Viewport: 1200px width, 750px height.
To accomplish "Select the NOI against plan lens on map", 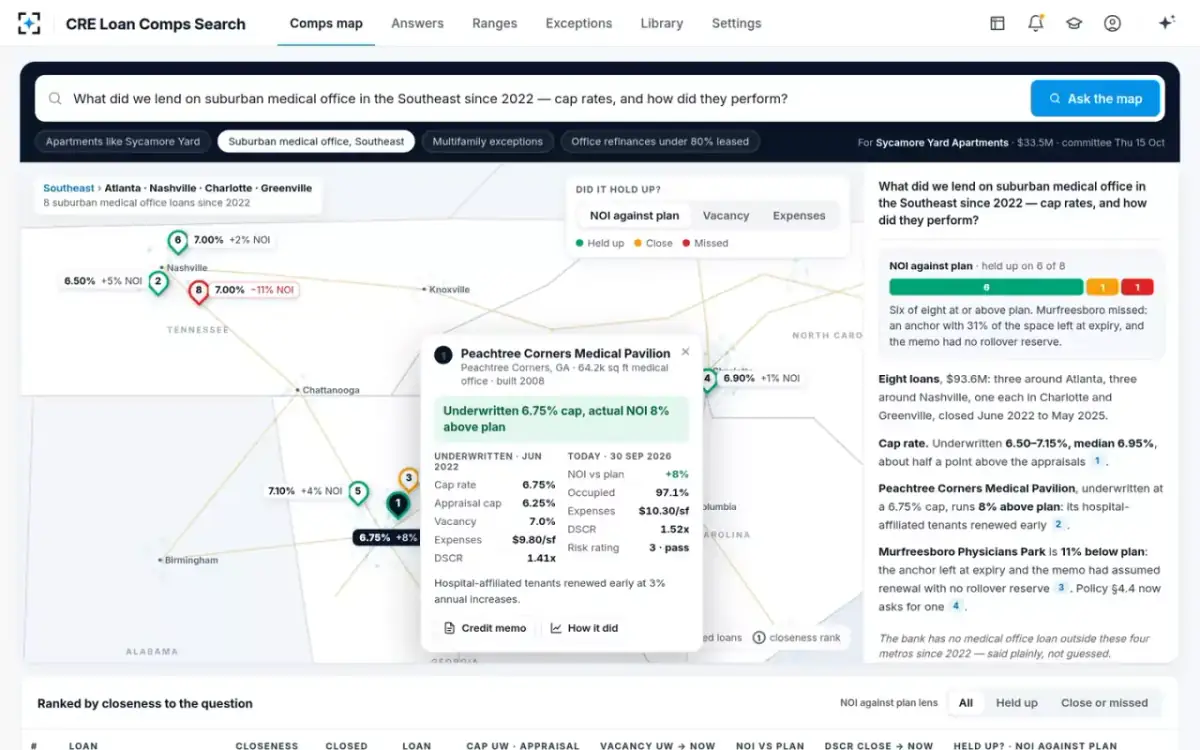I will point(634,215).
